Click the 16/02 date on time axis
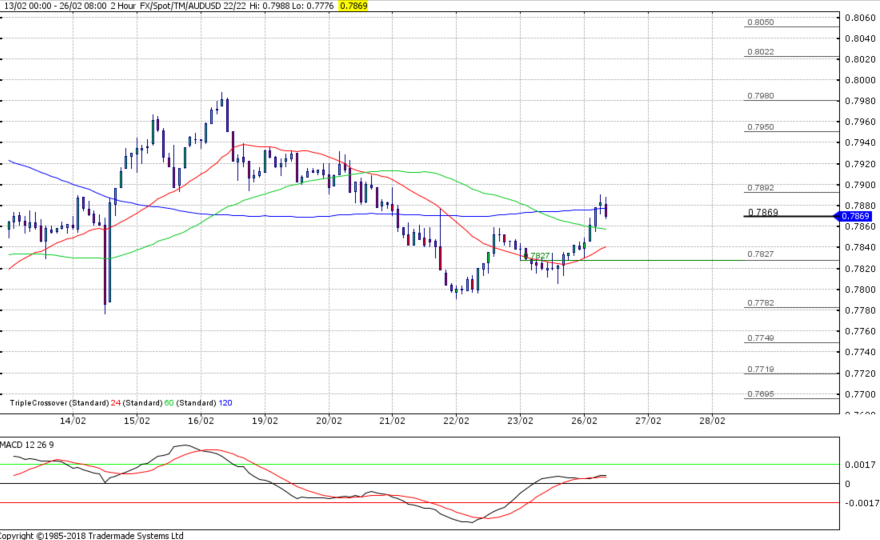This screenshot has height=540, width=880. [201, 421]
